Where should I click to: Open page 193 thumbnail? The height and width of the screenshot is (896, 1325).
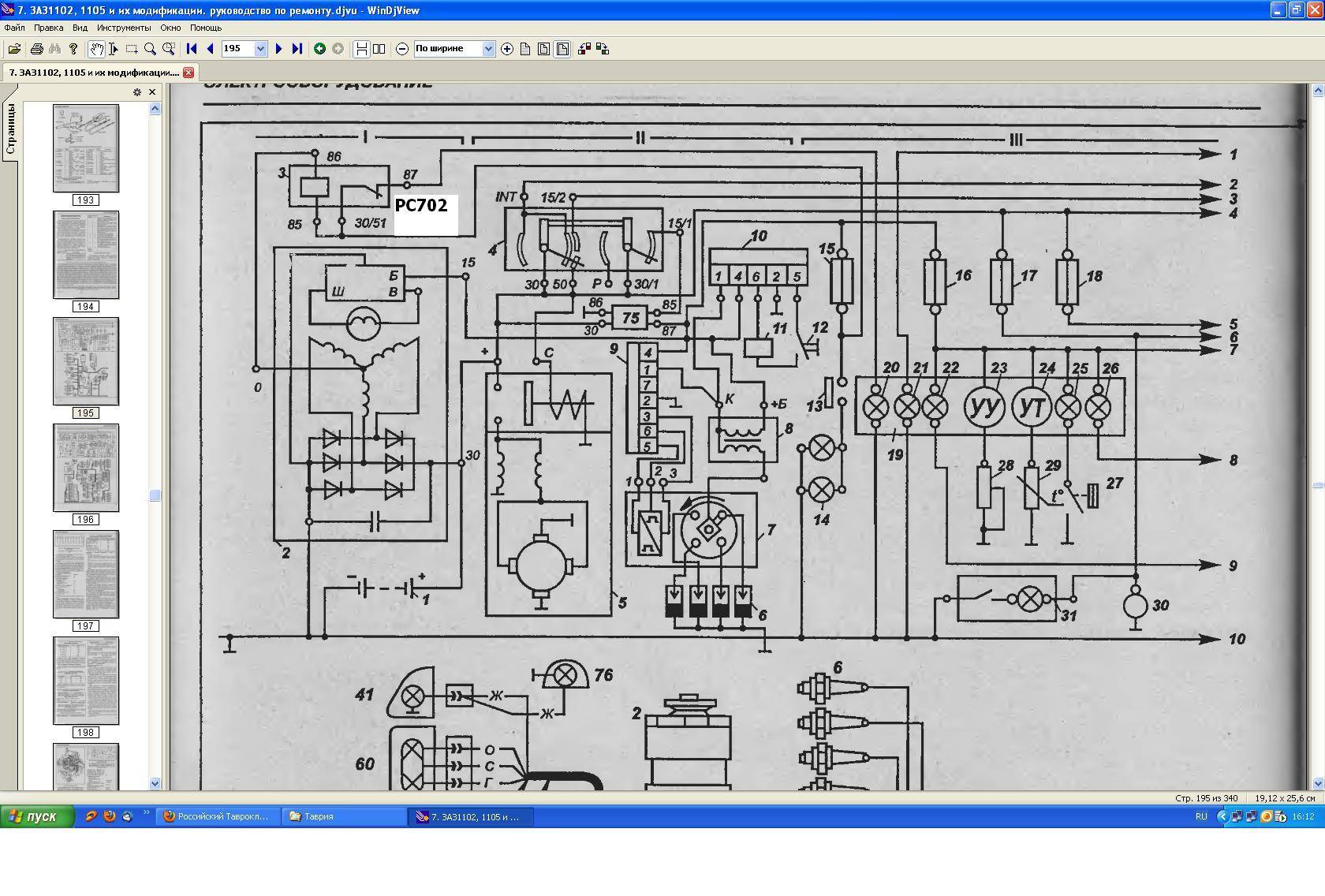tap(86, 148)
